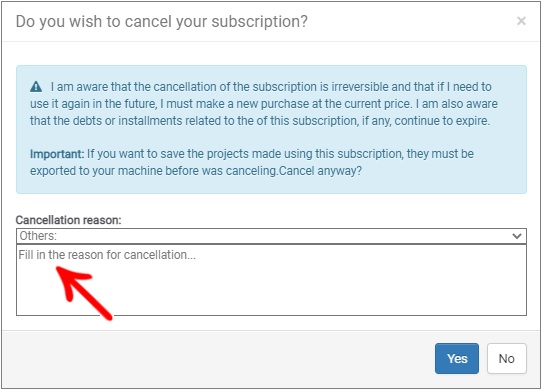Select the 'Others:' text in combo box
This screenshot has width=543, height=391.
click(x=38, y=236)
